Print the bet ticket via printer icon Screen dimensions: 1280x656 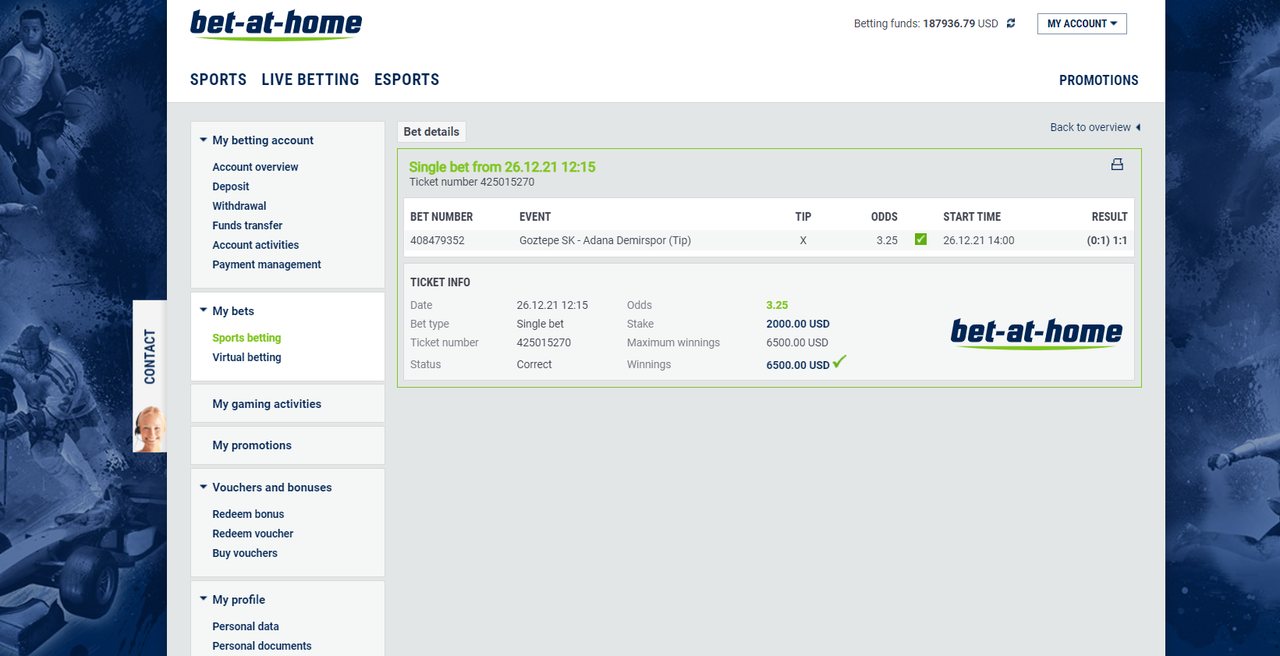coord(1117,165)
